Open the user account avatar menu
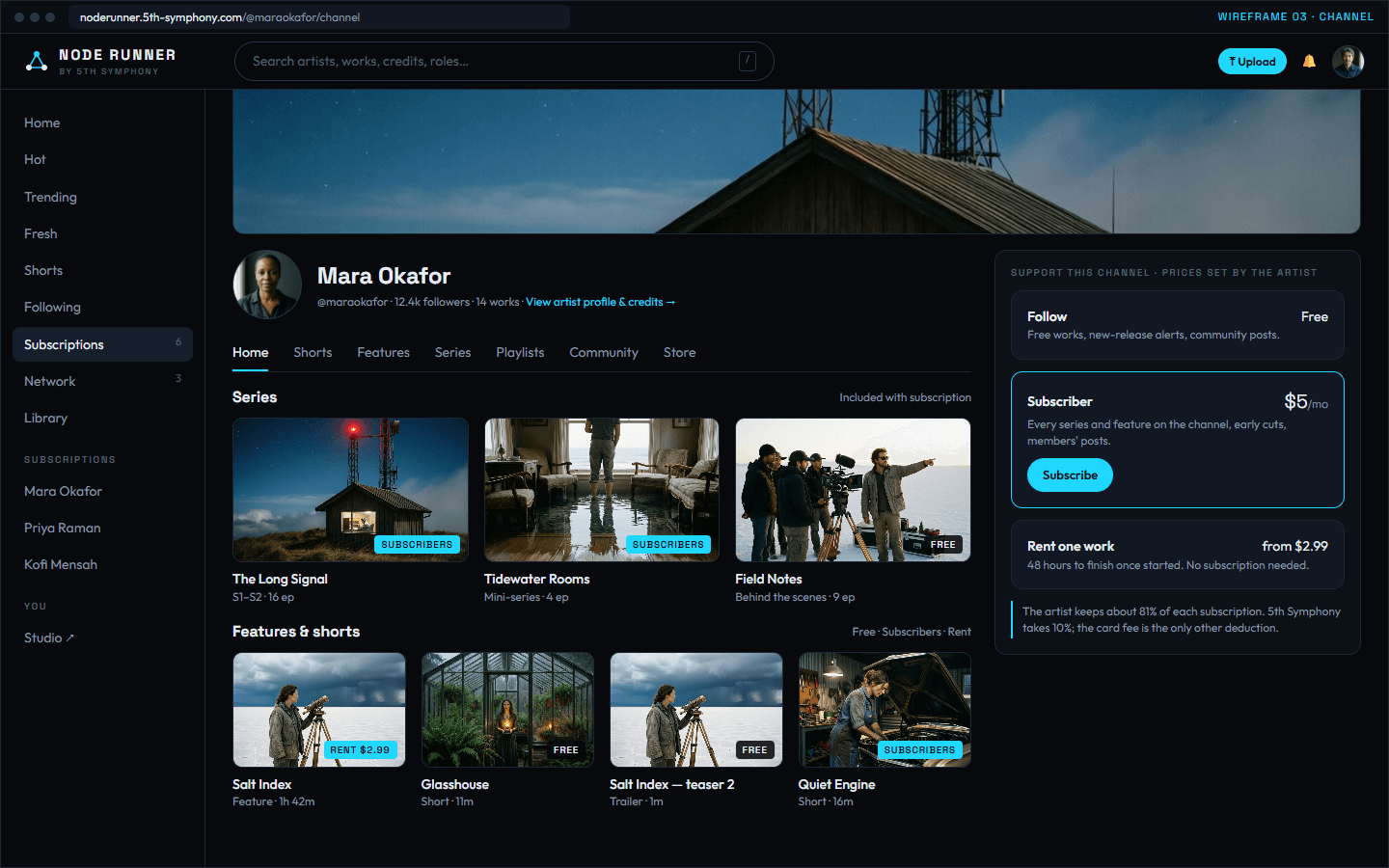This screenshot has height=868, width=1389. 1348,62
